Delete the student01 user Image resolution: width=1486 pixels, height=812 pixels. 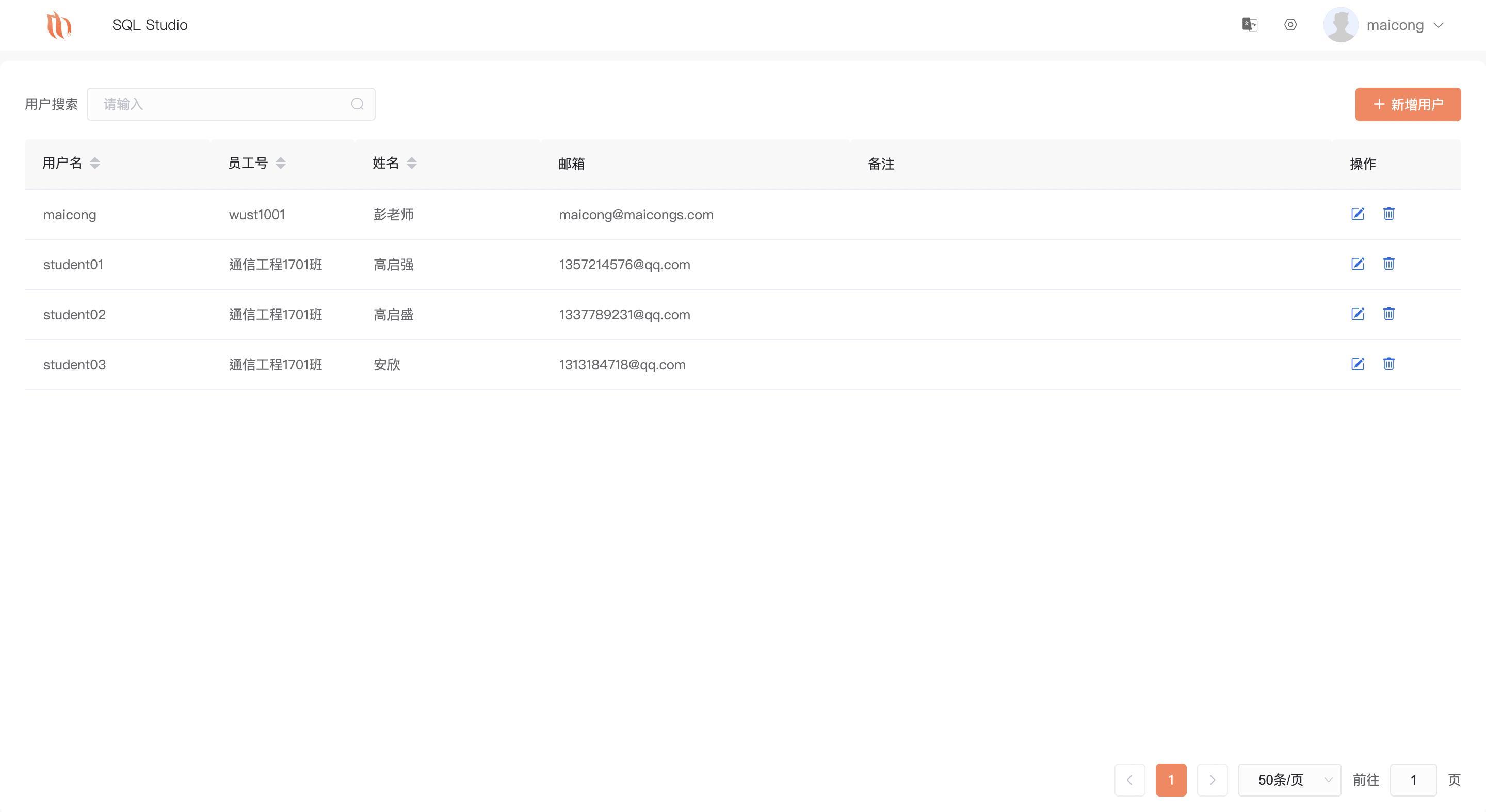tap(1388, 264)
